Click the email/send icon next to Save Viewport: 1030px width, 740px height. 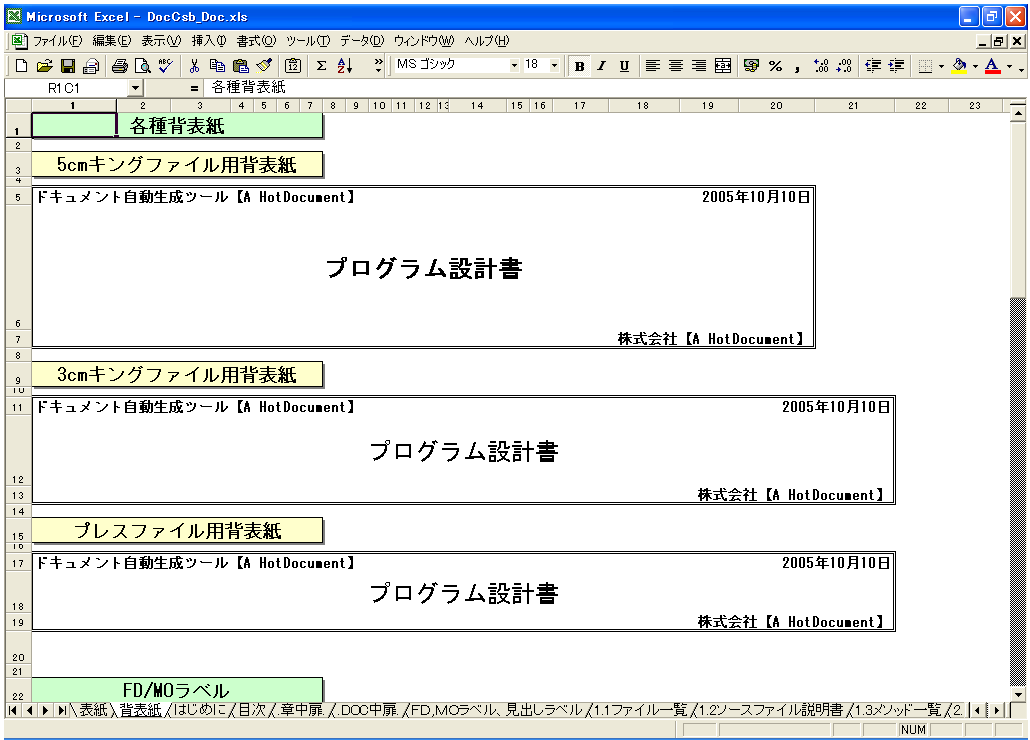pyautogui.click(x=91, y=66)
